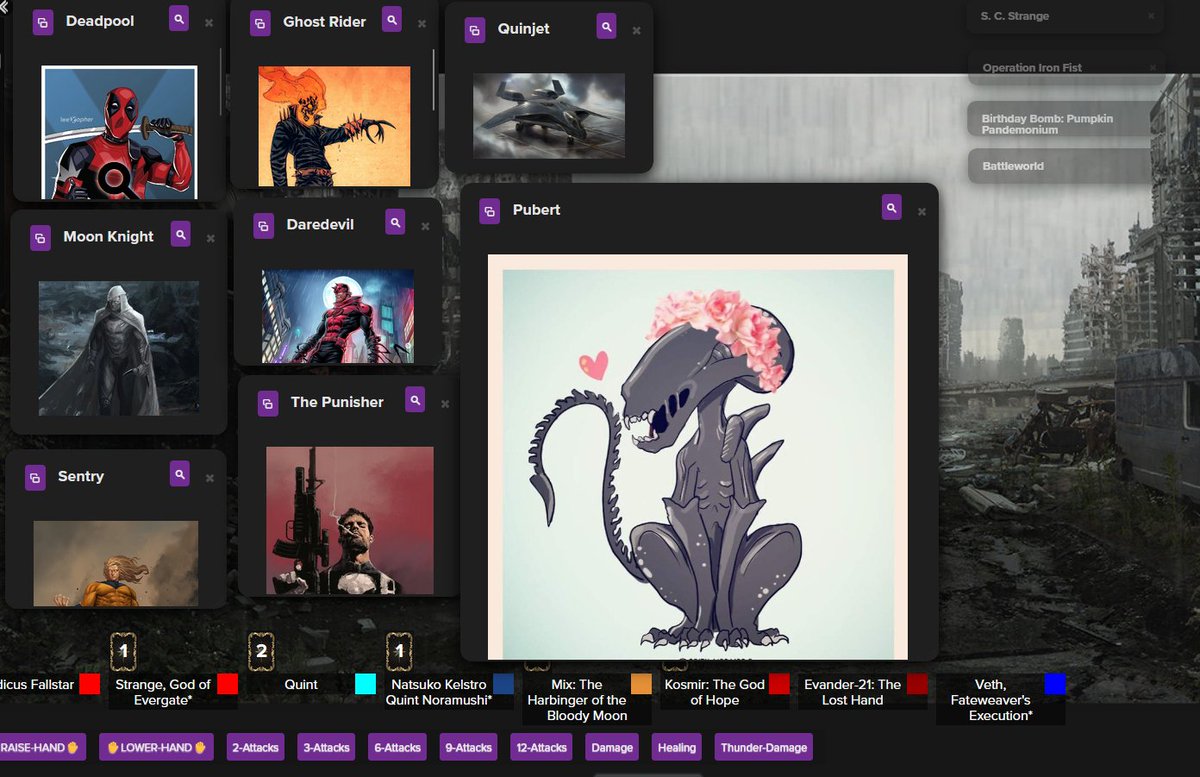Click the cyan swatch beside Quint

coord(366,684)
